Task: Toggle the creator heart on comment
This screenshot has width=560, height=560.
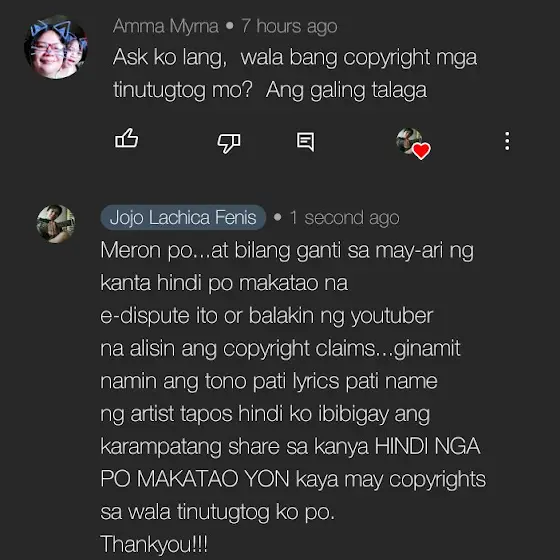Action: pyautogui.click(x=414, y=143)
